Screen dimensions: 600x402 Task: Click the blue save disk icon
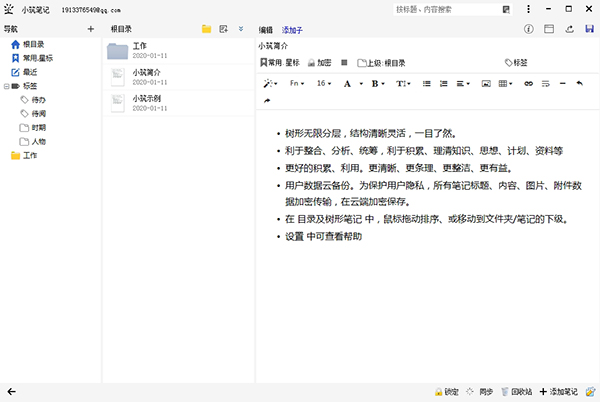(x=590, y=30)
